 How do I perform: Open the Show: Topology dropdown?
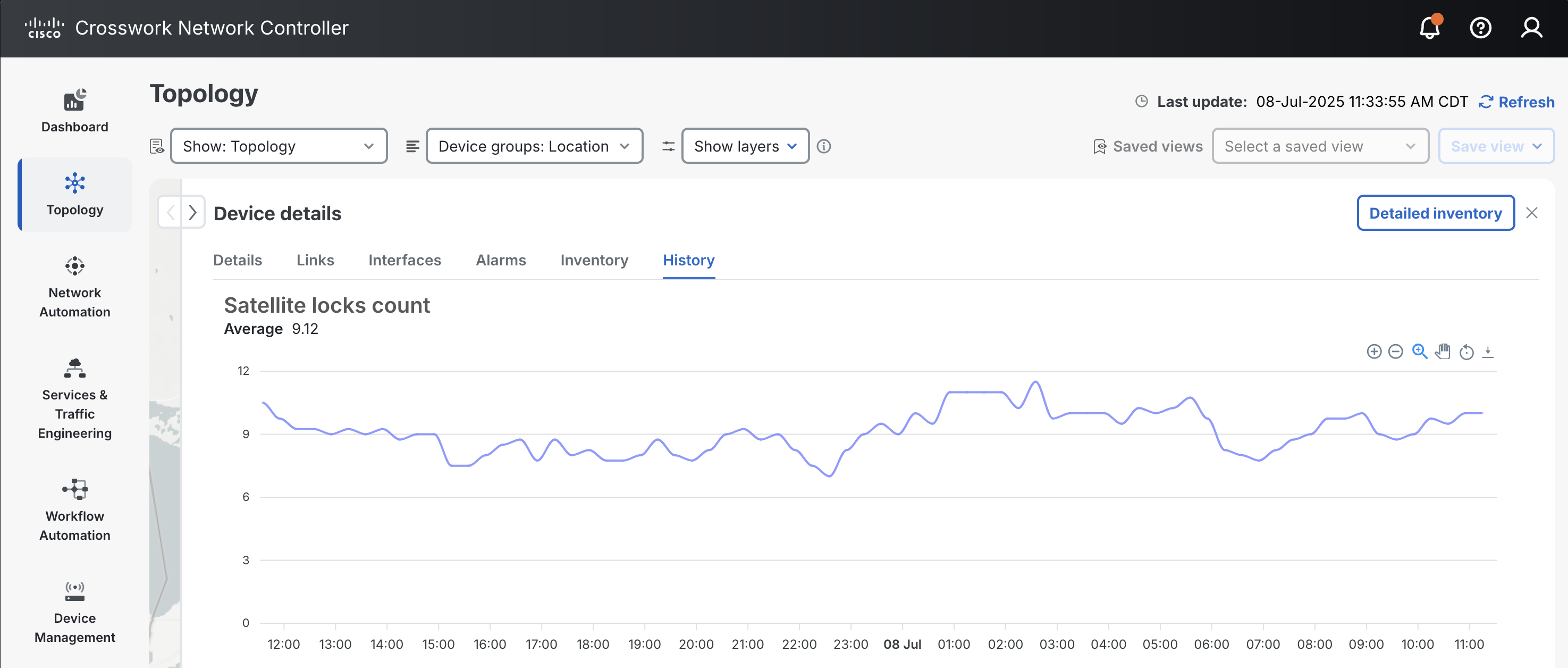[279, 146]
